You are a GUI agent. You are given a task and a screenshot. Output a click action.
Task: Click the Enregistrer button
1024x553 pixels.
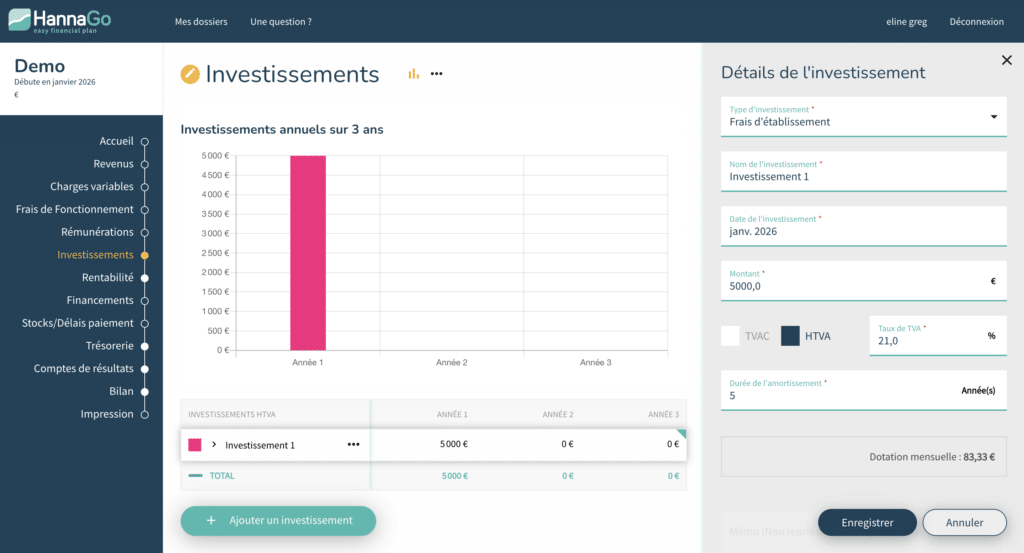(867, 522)
